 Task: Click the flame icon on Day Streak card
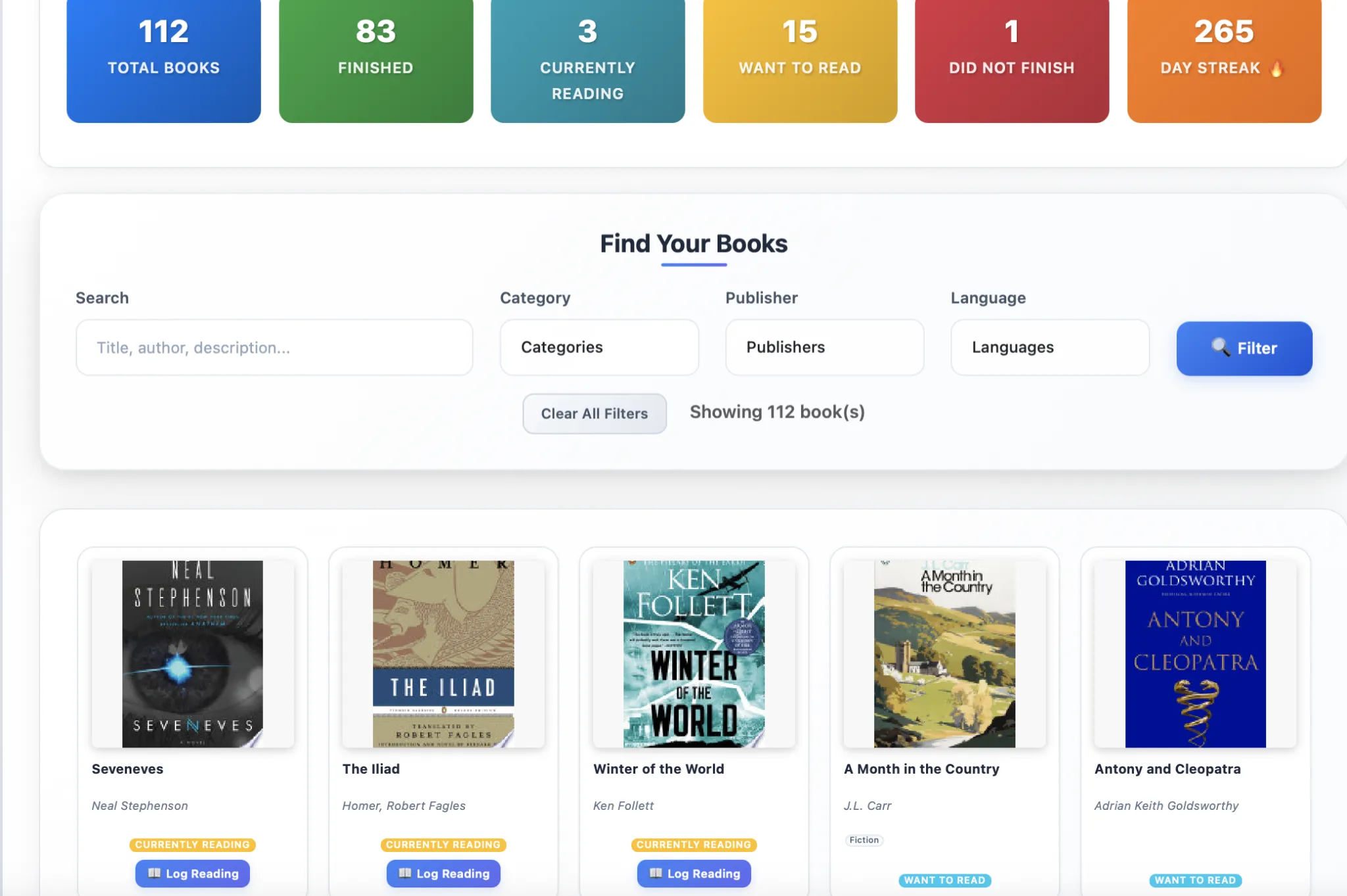pos(1274,67)
